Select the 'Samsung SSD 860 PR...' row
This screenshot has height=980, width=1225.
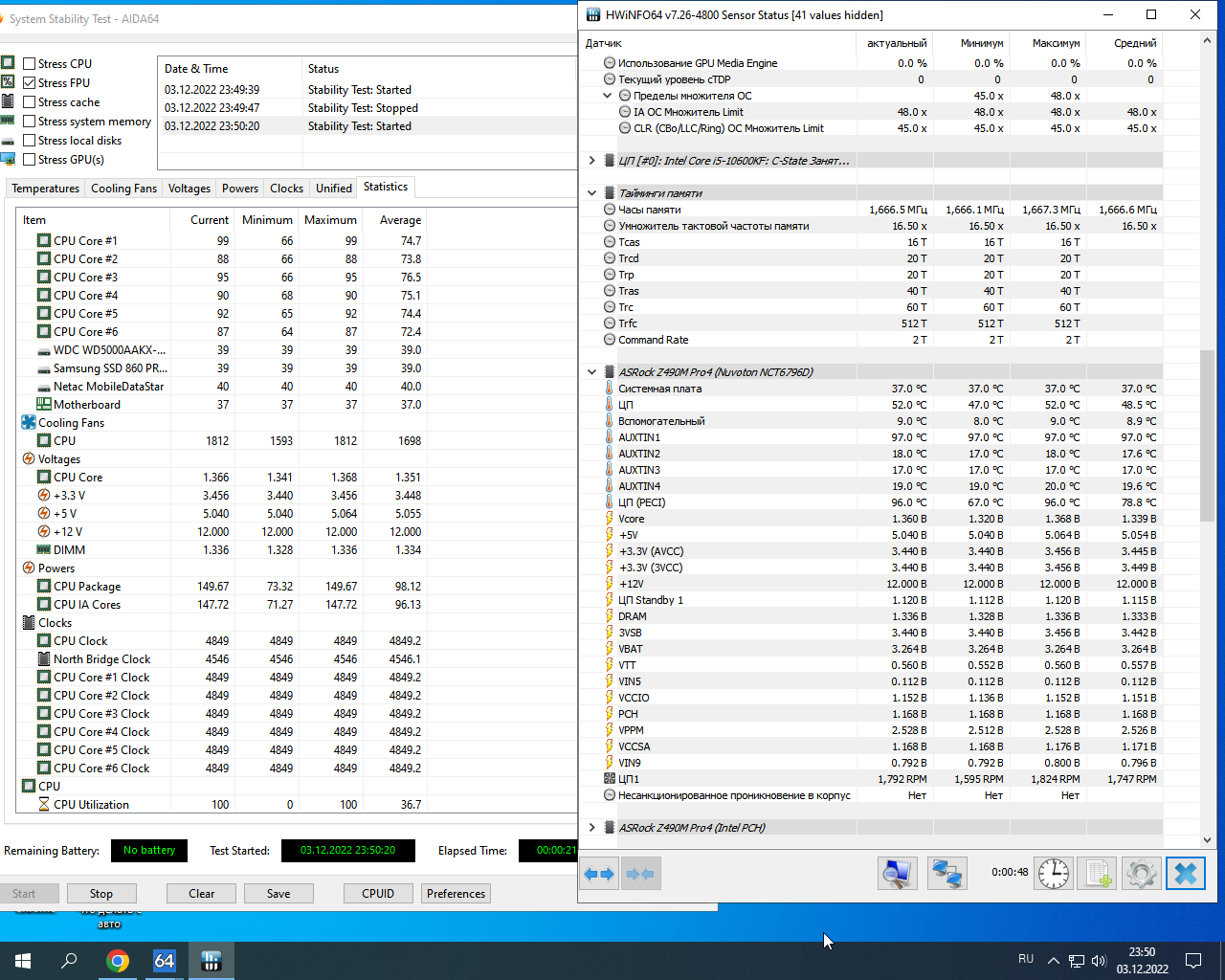pos(222,368)
